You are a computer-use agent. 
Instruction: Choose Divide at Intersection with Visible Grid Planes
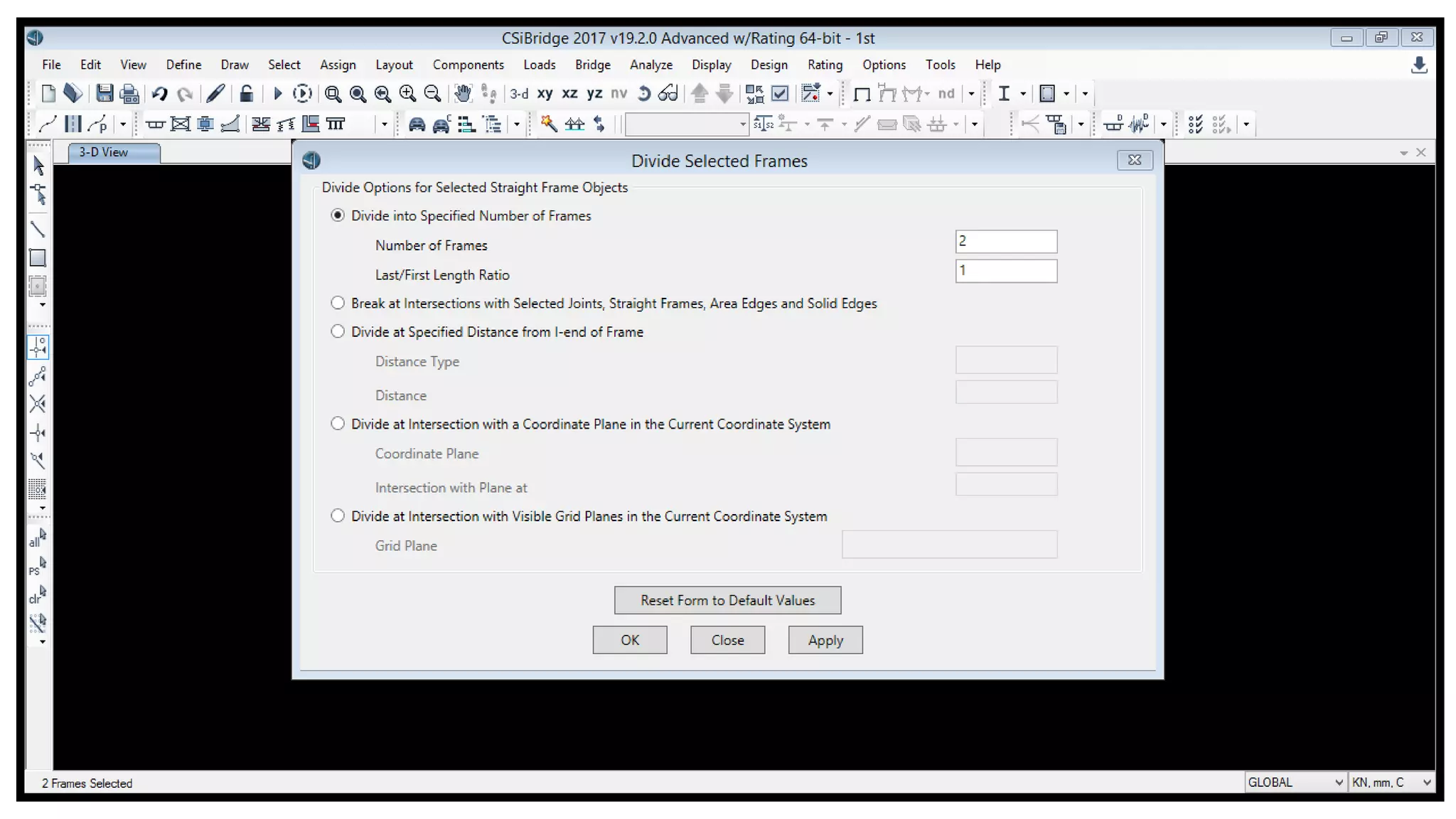click(338, 515)
